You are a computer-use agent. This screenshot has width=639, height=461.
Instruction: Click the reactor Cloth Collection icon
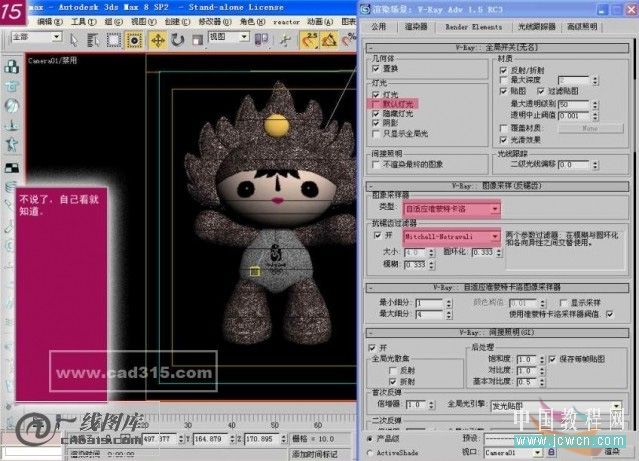tap(12, 86)
